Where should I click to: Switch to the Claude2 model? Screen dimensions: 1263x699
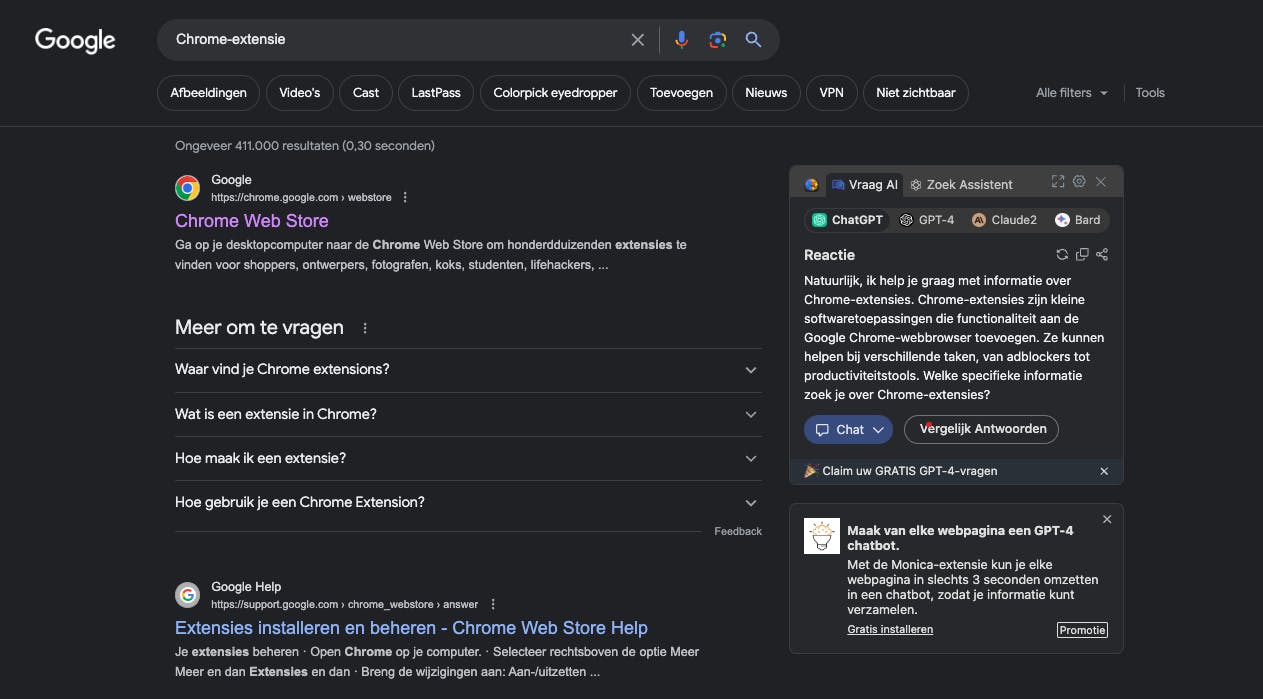pos(1004,220)
